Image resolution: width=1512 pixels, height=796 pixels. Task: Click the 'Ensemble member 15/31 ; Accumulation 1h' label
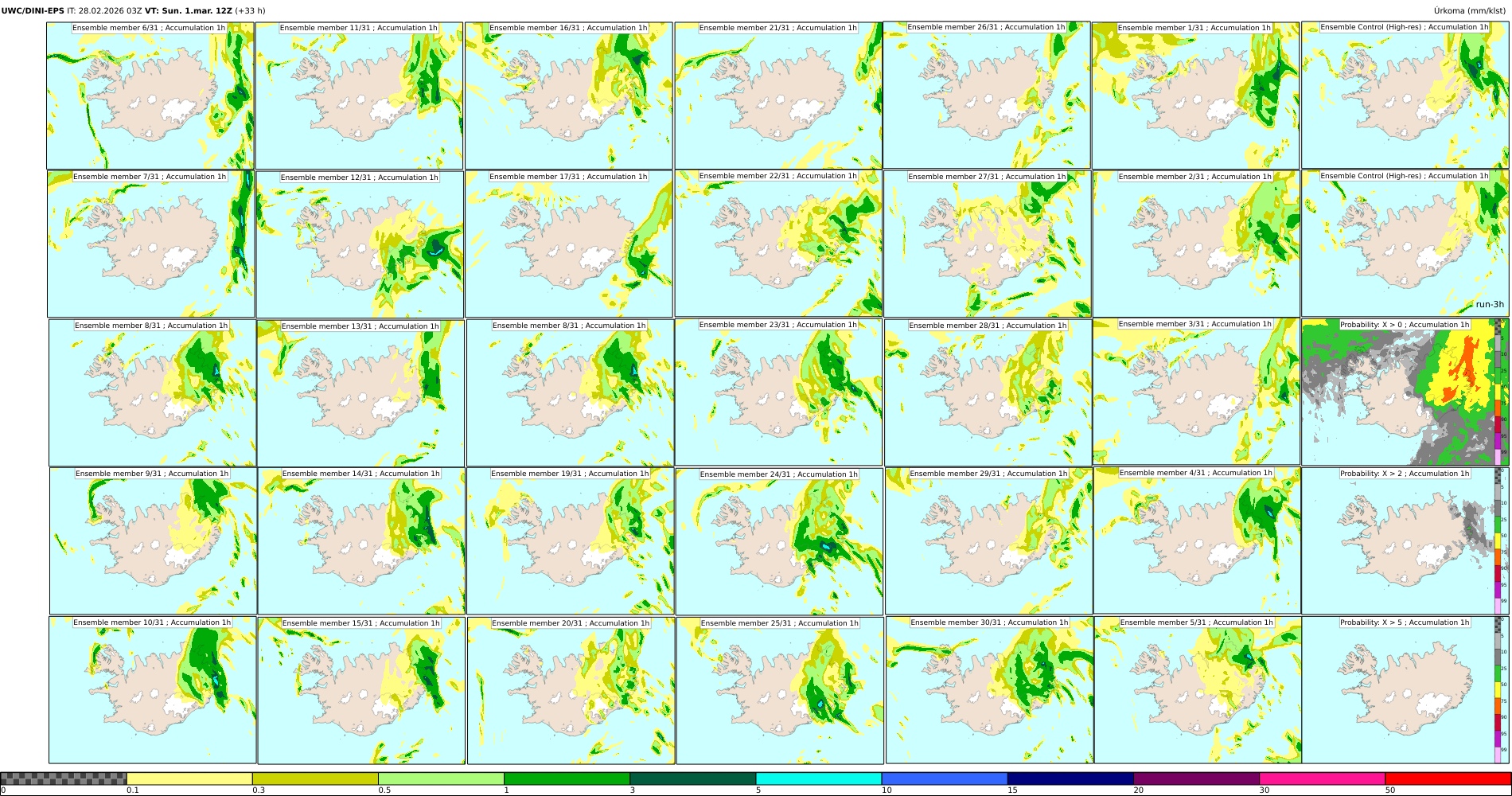coord(361,623)
